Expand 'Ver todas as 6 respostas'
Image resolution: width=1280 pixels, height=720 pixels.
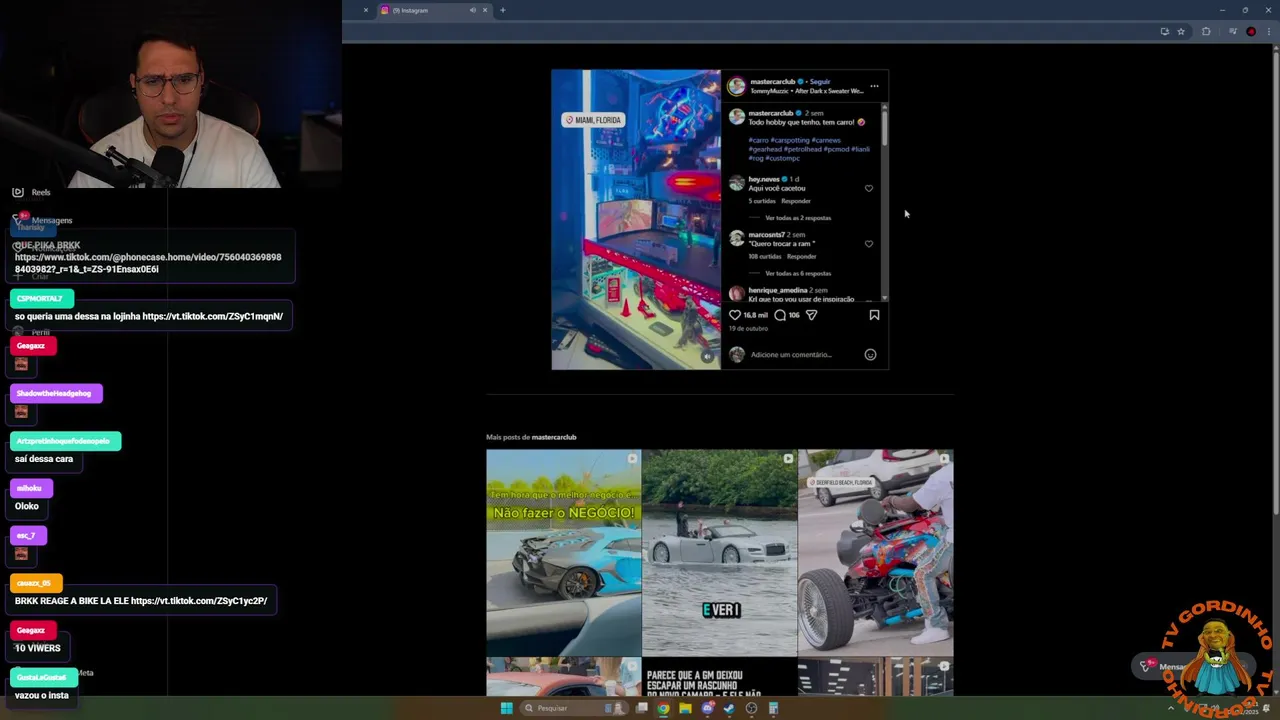tap(798, 273)
